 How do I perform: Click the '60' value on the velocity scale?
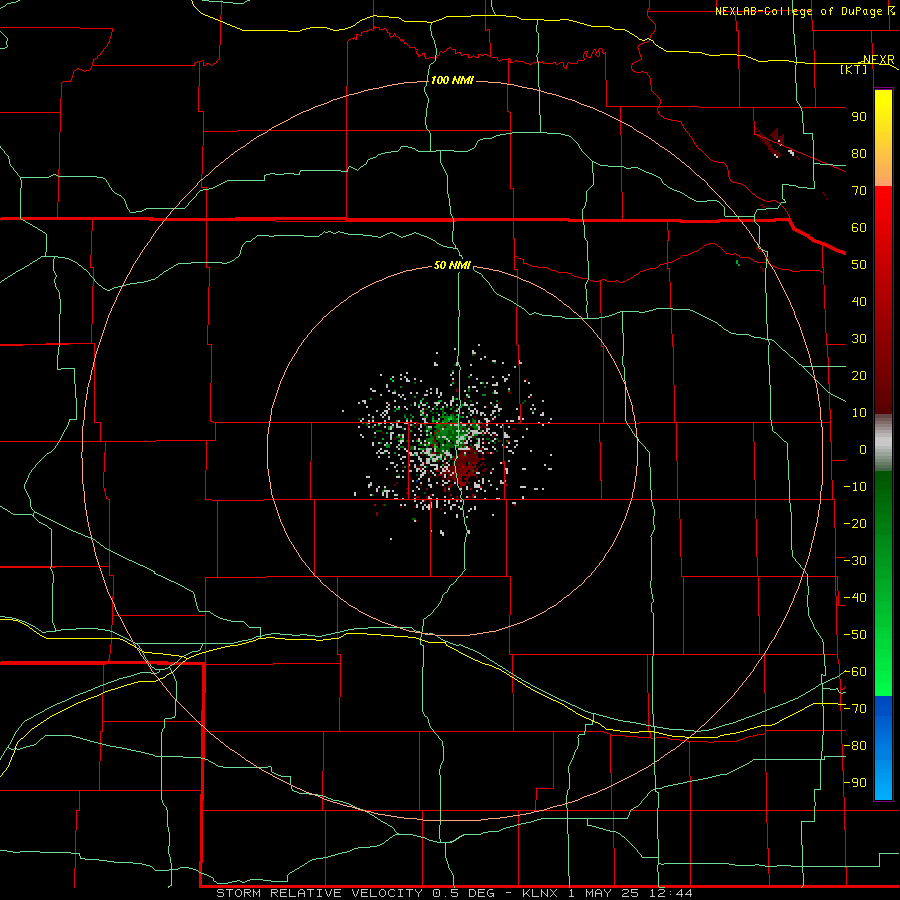859,228
